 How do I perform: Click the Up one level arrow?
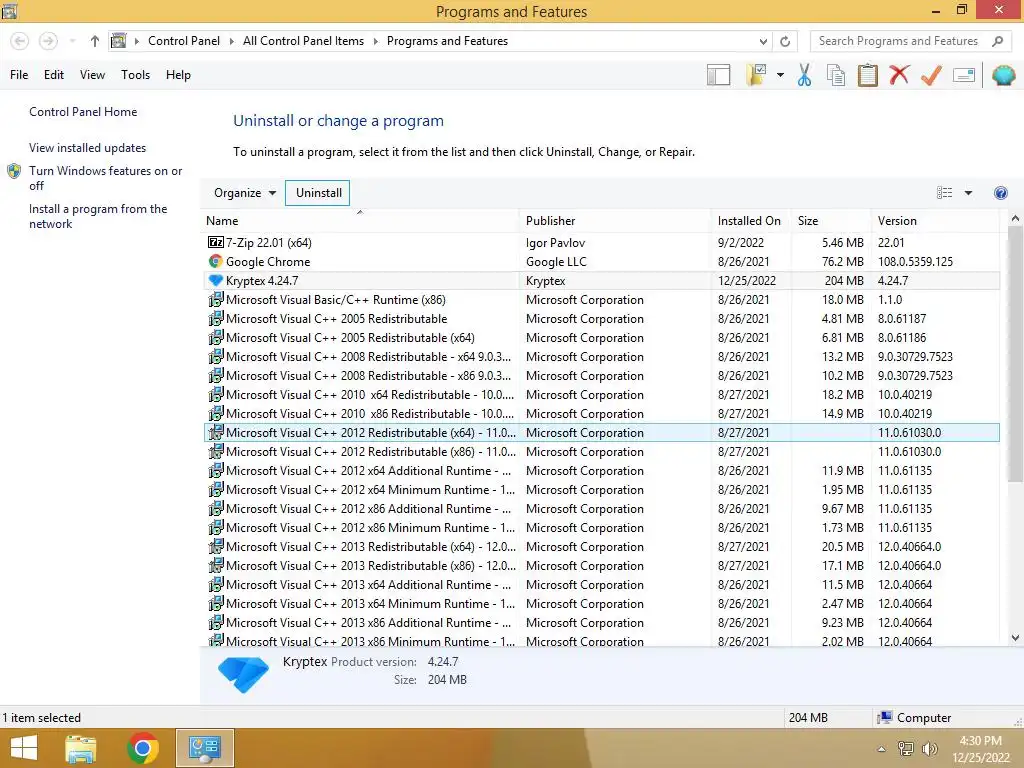tap(95, 41)
